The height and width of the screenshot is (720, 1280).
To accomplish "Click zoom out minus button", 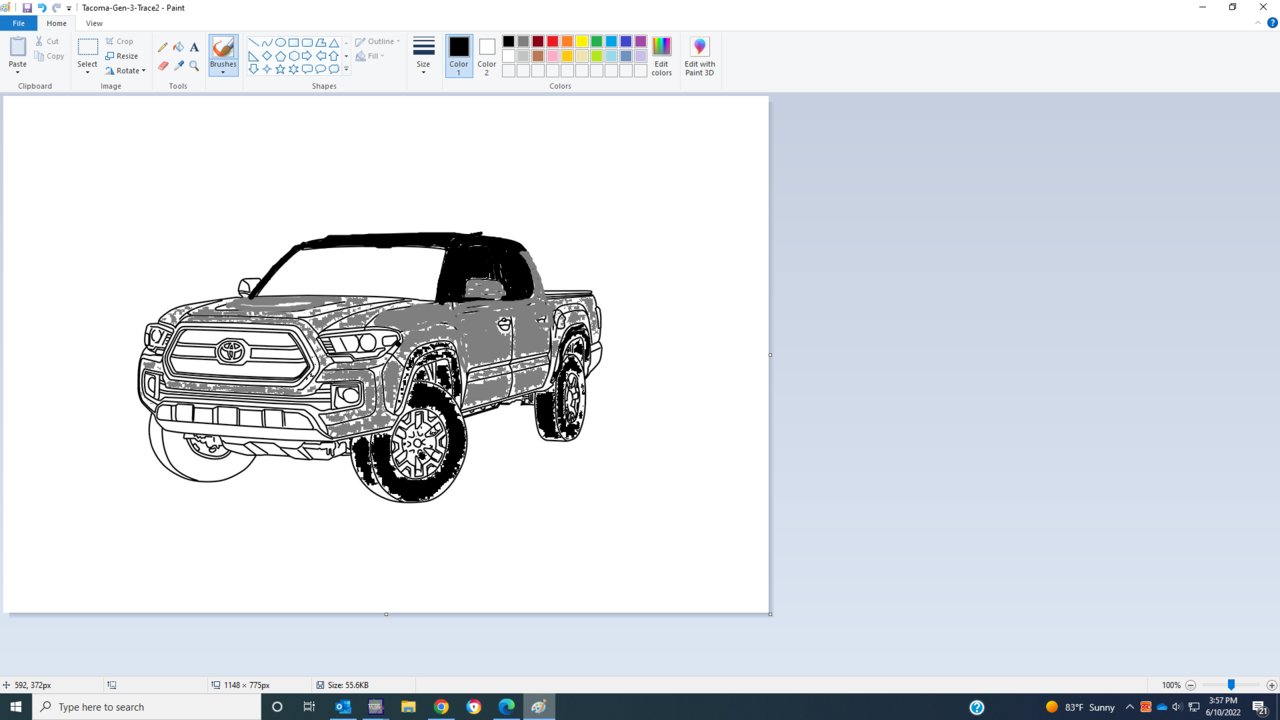I will [1190, 685].
